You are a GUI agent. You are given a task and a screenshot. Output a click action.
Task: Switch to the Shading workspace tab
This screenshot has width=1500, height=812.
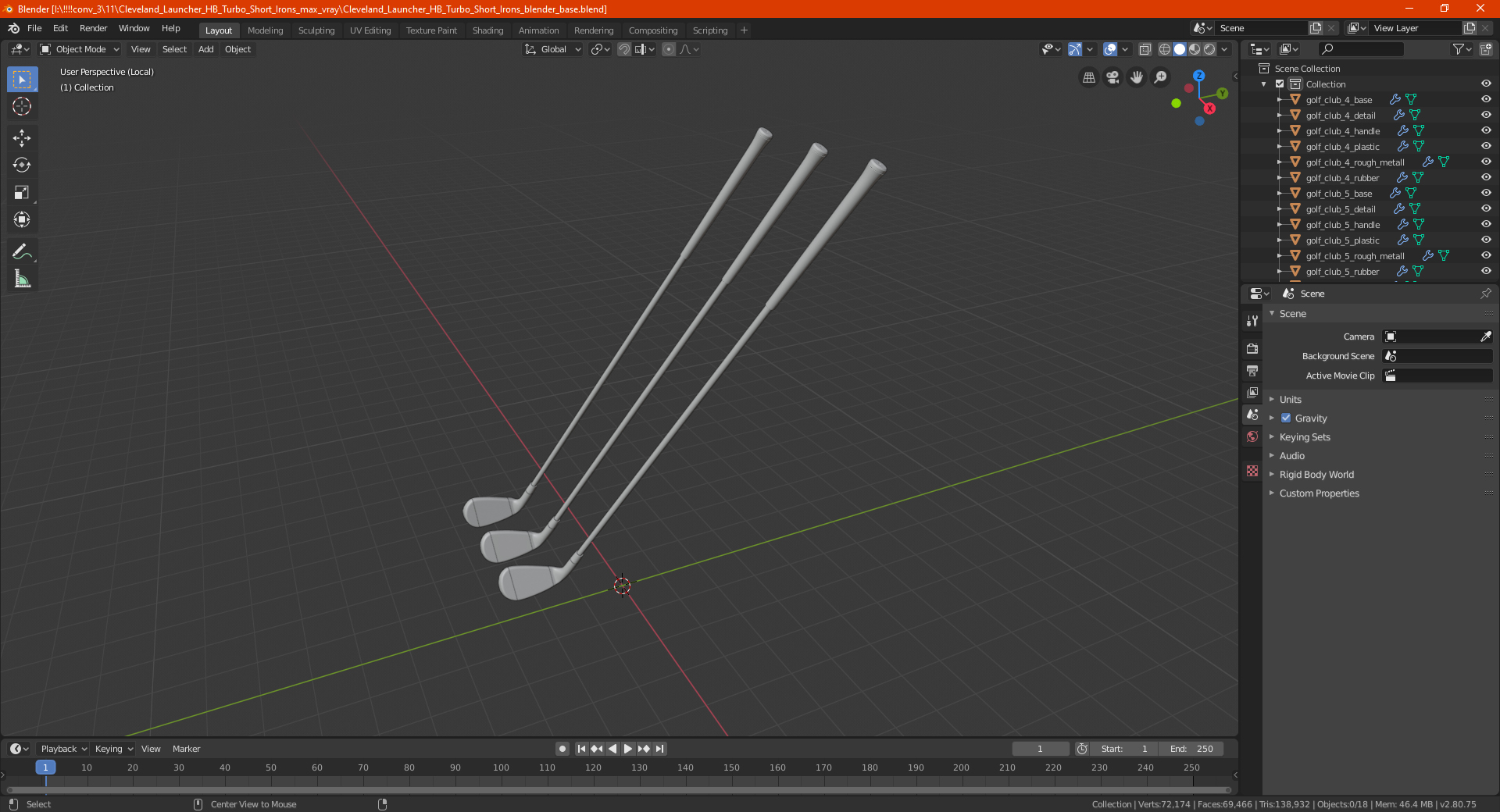(487, 30)
